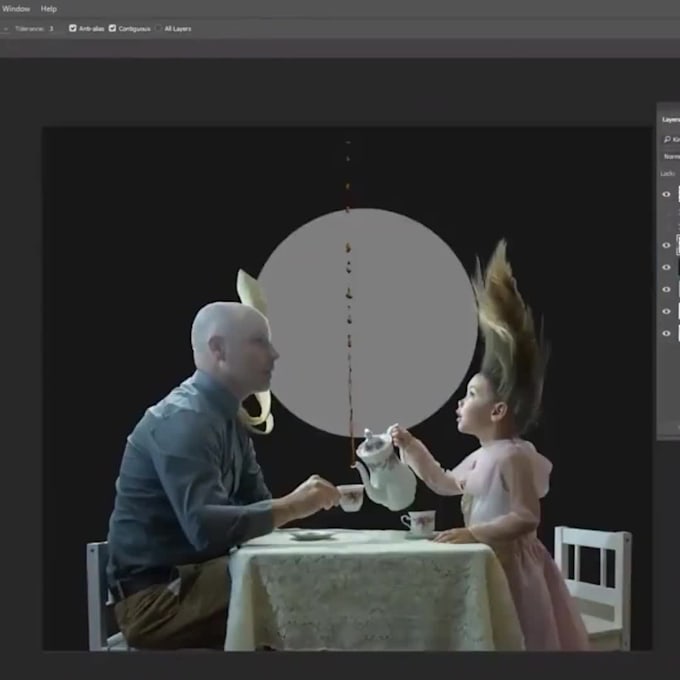
Task: Select the topmost layer's thumbnail
Action: click(x=677, y=194)
